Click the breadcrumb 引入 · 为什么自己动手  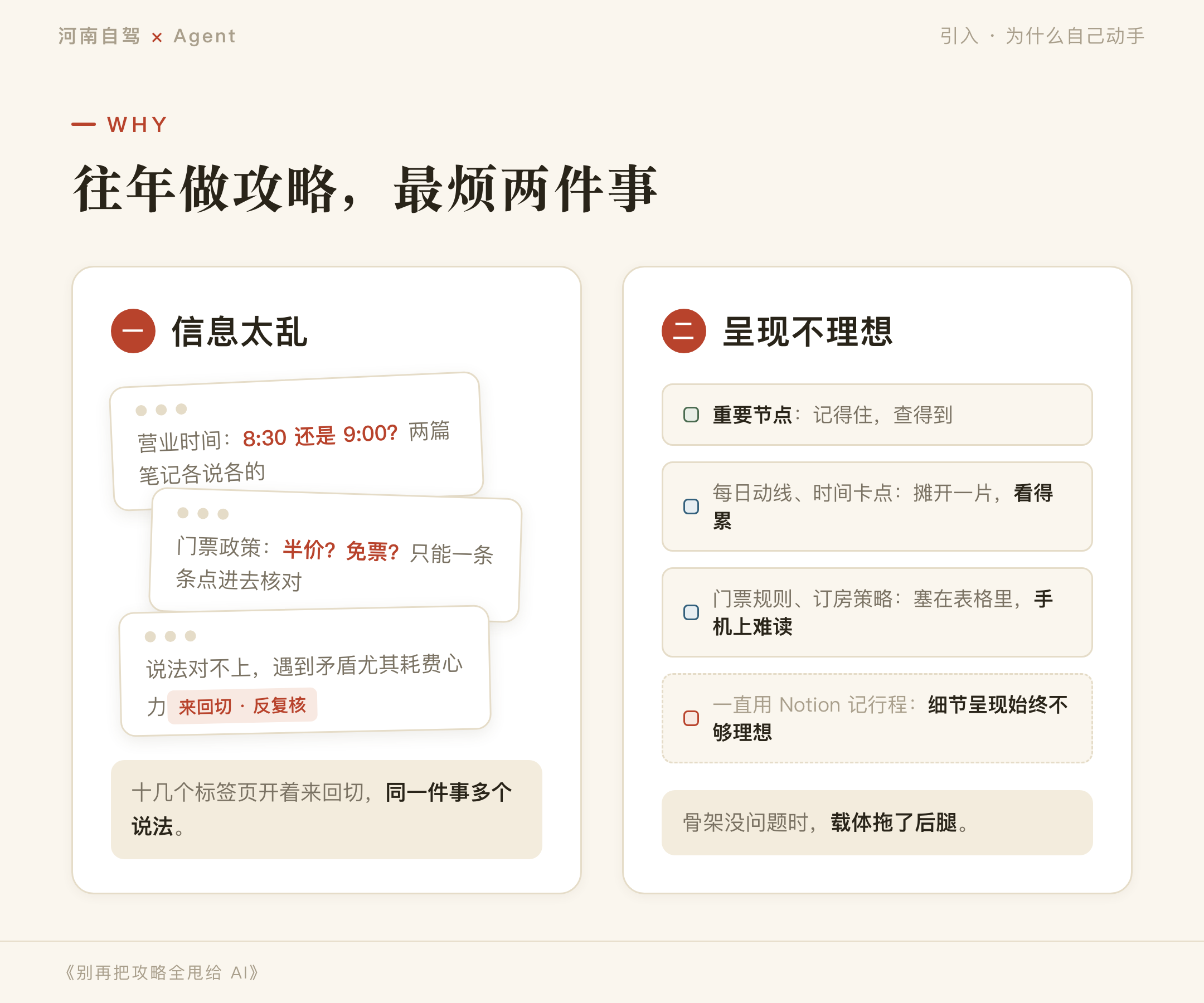pyautogui.click(x=1042, y=36)
